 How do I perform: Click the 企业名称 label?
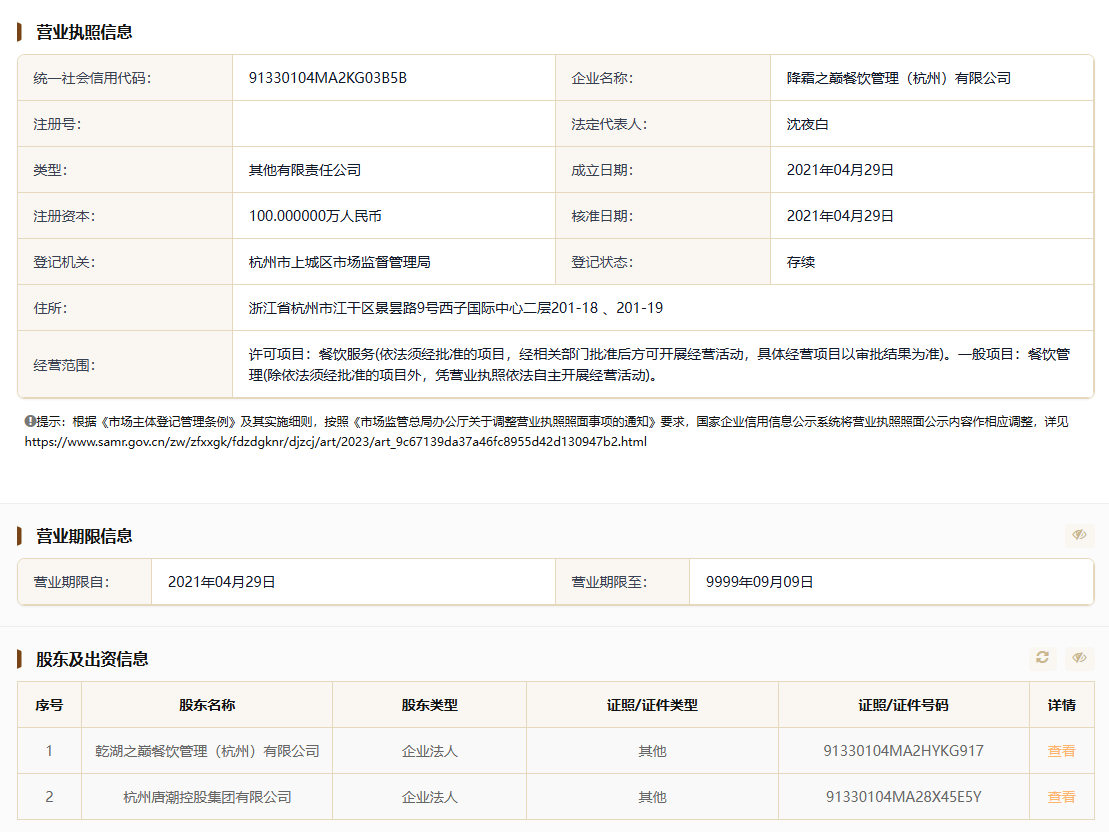[602, 78]
